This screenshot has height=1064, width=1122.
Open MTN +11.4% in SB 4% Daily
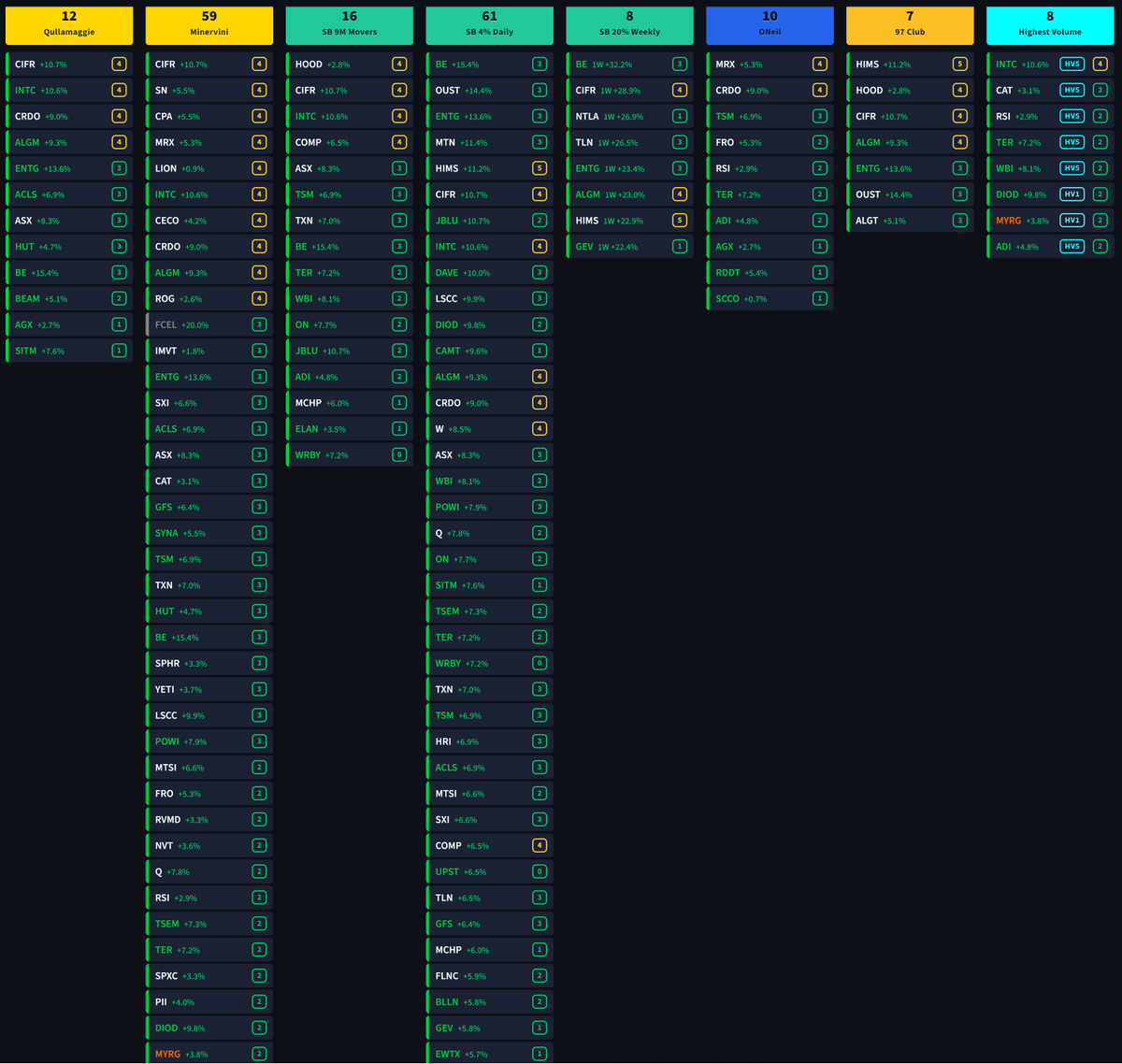[x=490, y=143]
